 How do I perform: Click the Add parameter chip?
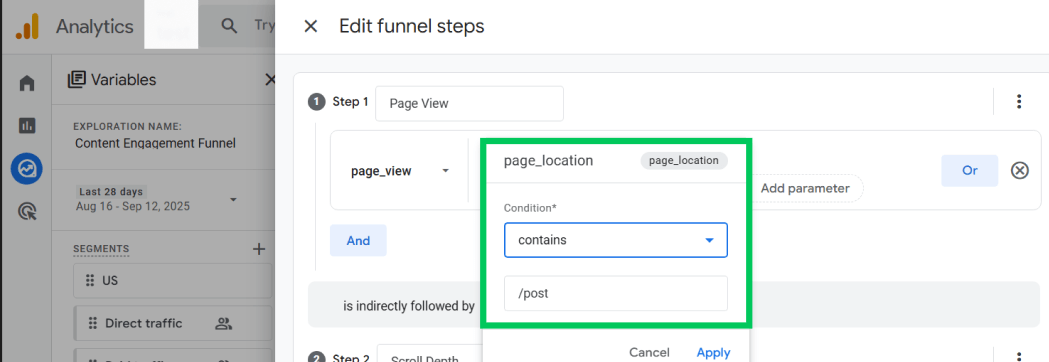click(x=805, y=189)
